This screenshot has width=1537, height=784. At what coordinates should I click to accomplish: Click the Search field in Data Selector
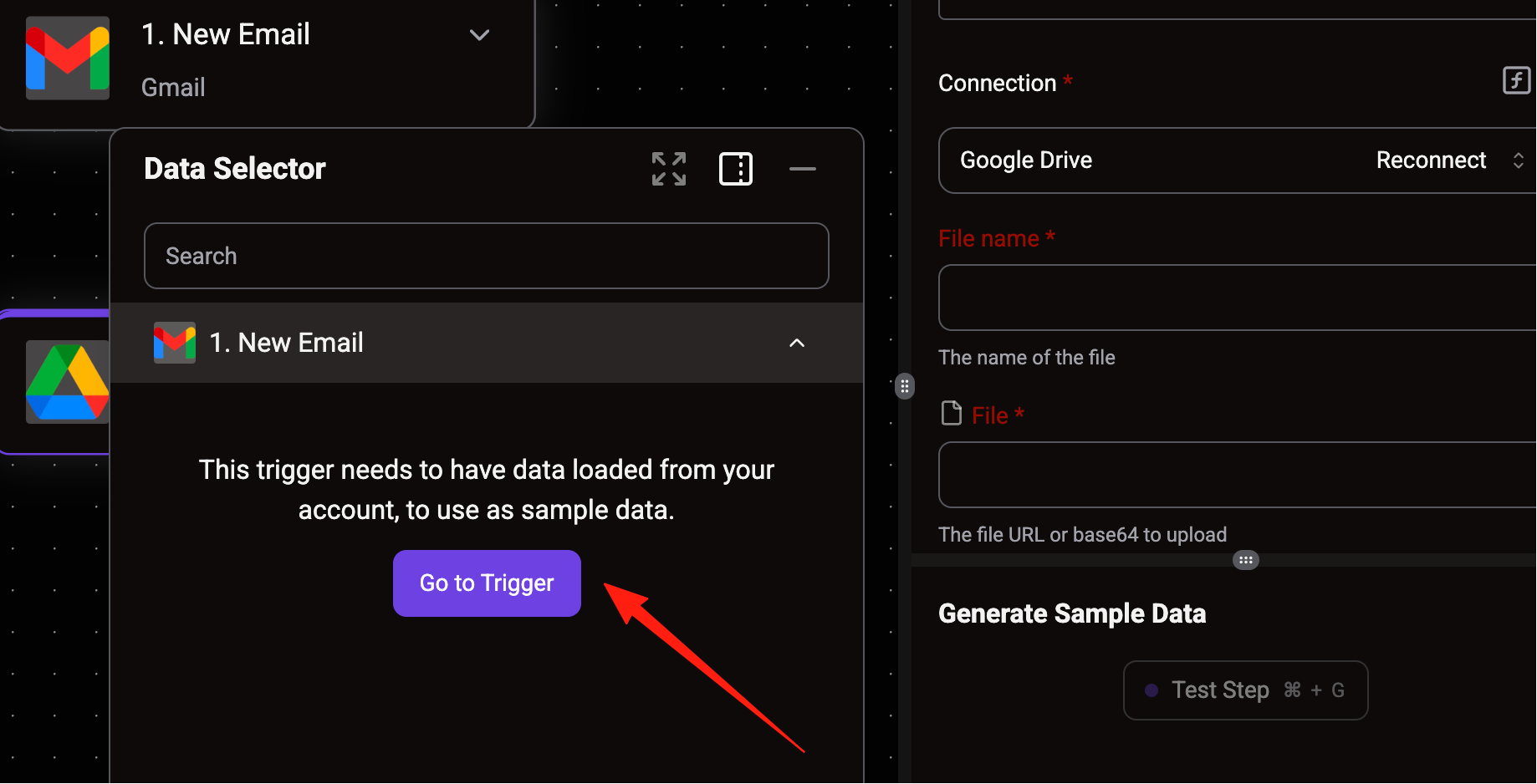pyautogui.click(x=487, y=256)
